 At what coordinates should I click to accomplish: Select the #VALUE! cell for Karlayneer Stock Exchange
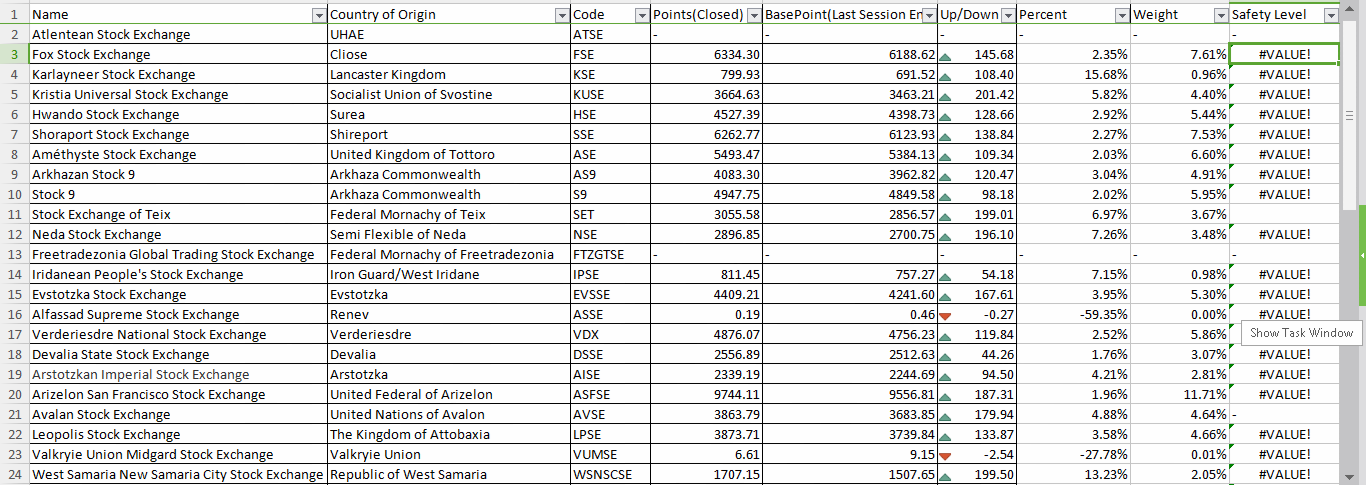(x=1284, y=75)
